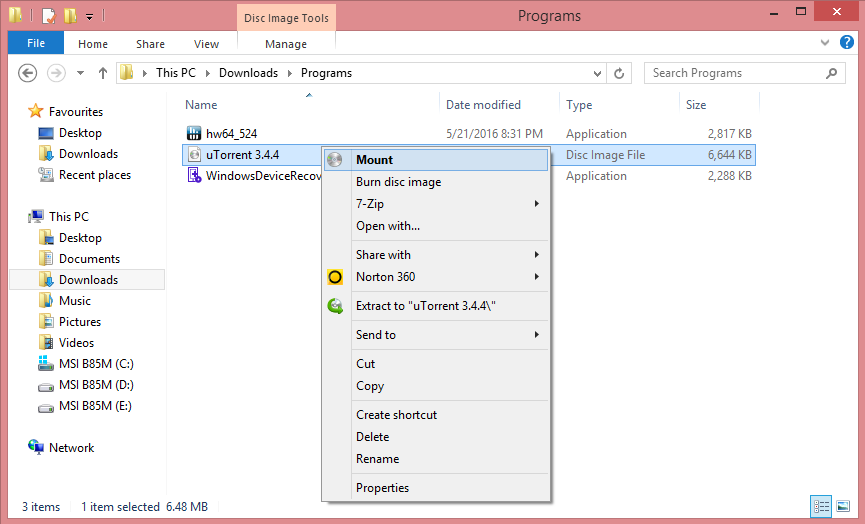Click the uTorrent 3.4.4 disc image icon
The width and height of the screenshot is (865, 524).
[x=194, y=154]
